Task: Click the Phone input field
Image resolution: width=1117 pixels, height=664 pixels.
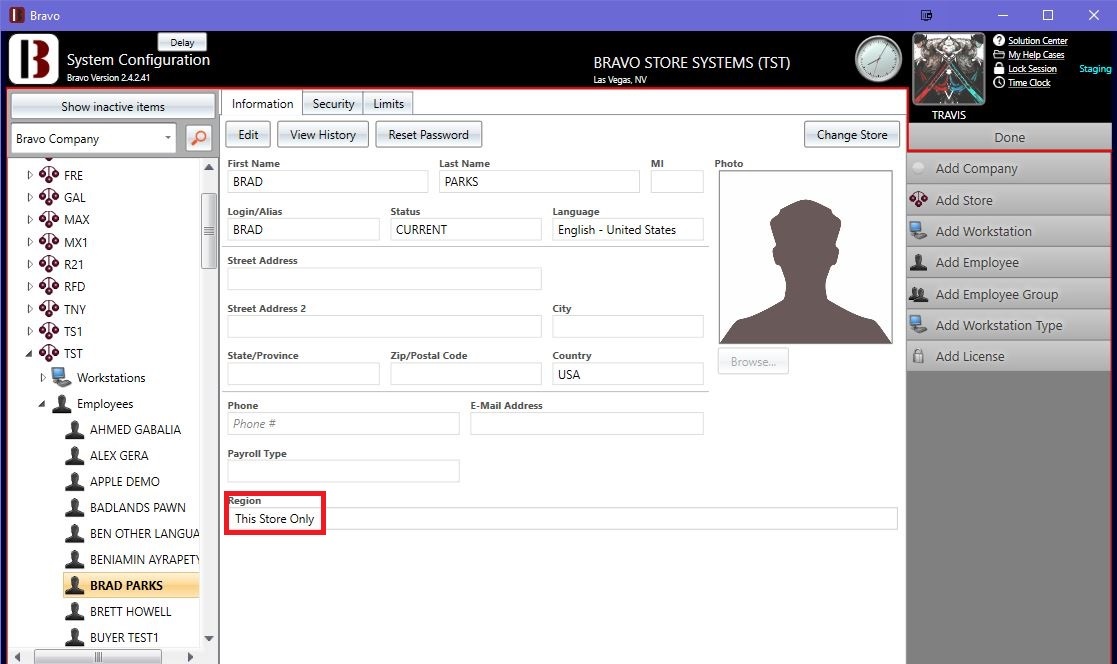Action: tap(343, 423)
